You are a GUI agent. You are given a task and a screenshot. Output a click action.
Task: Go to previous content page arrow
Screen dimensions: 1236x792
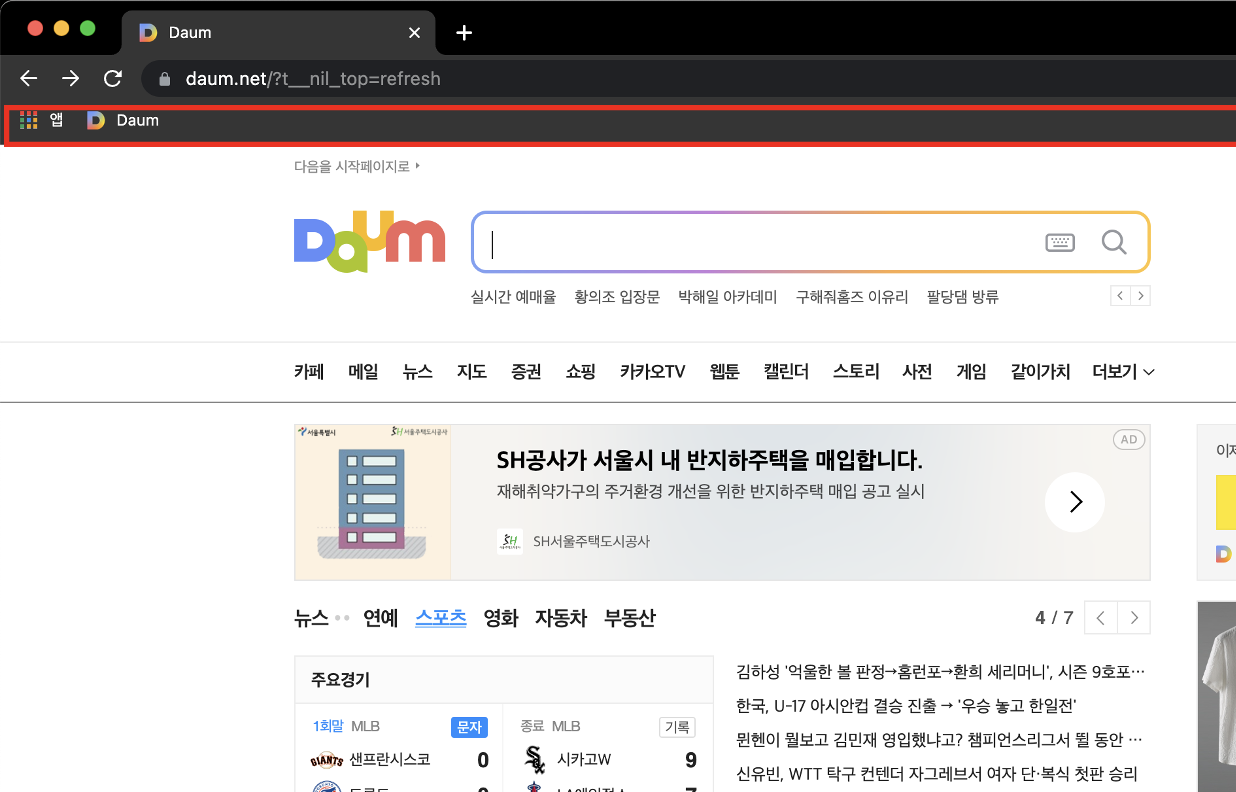[x=1101, y=618]
